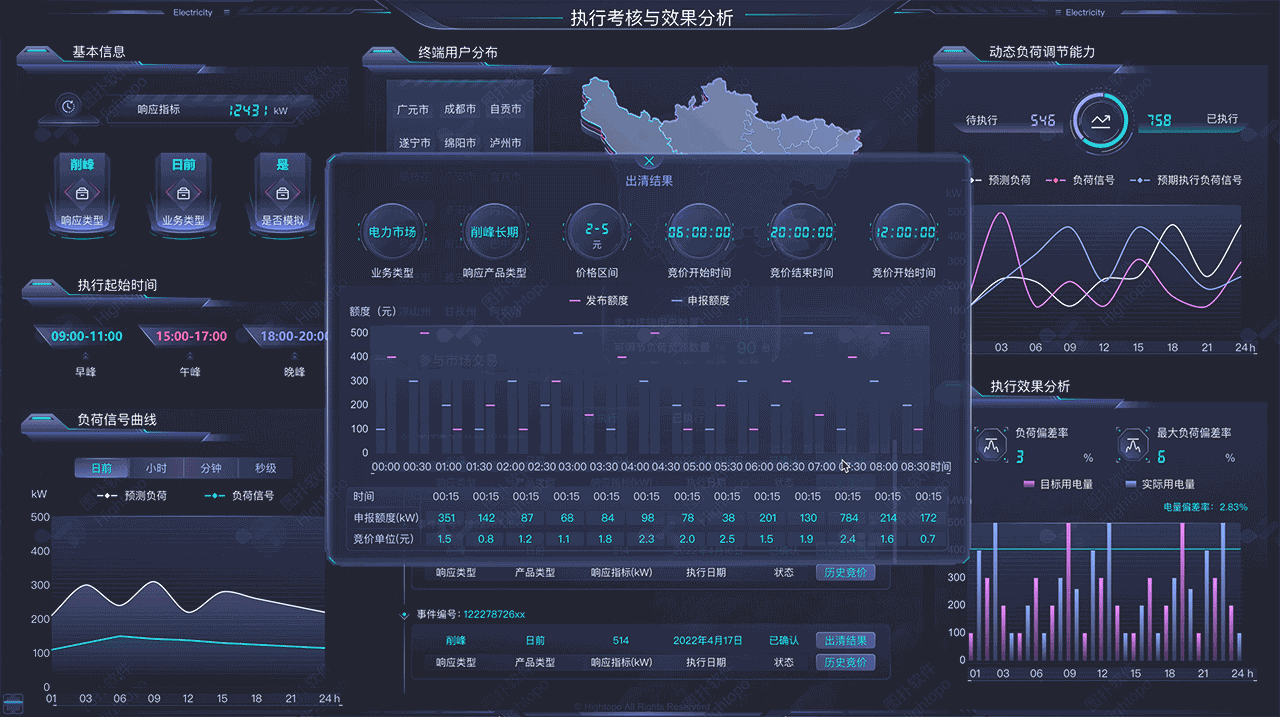Screen dimensions: 1280x717
Task: Click the diamond icon beside 事件编号 122278726xx
Action: (x=404, y=615)
